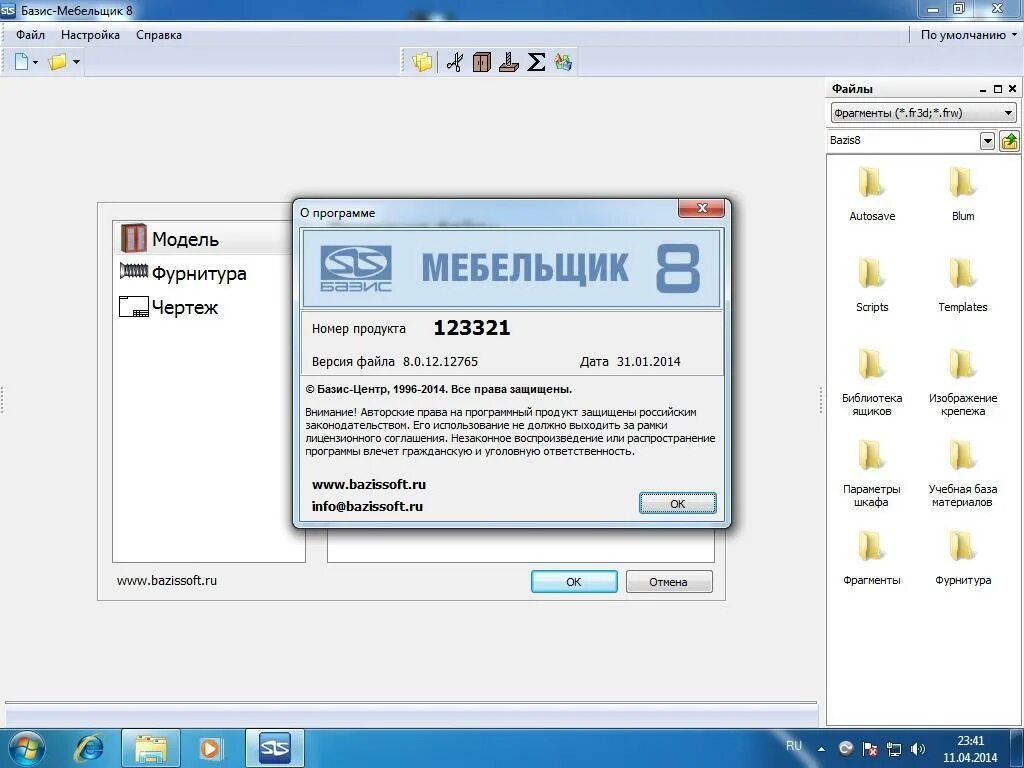Expand the Bazis8 folder path dropdown
The image size is (1024, 768).
tap(987, 140)
